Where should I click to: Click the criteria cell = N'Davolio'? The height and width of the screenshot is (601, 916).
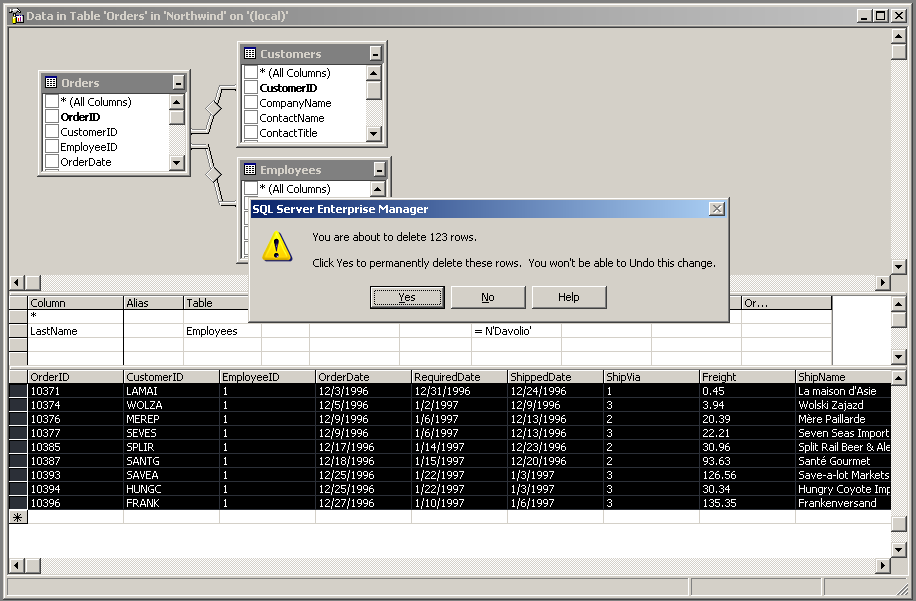coord(516,331)
